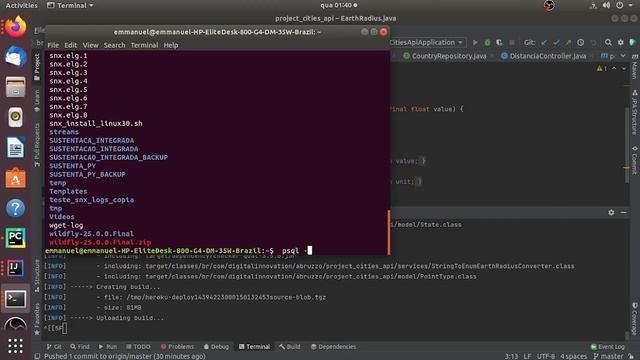Open the Debug tool window tab

(216, 347)
